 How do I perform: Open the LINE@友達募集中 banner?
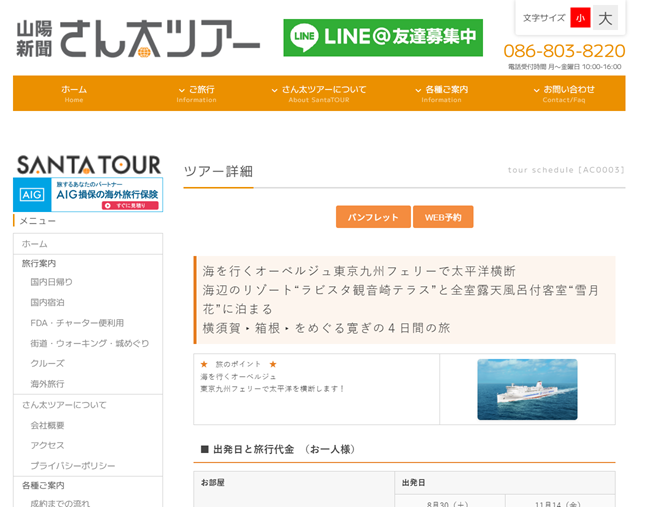tap(383, 38)
